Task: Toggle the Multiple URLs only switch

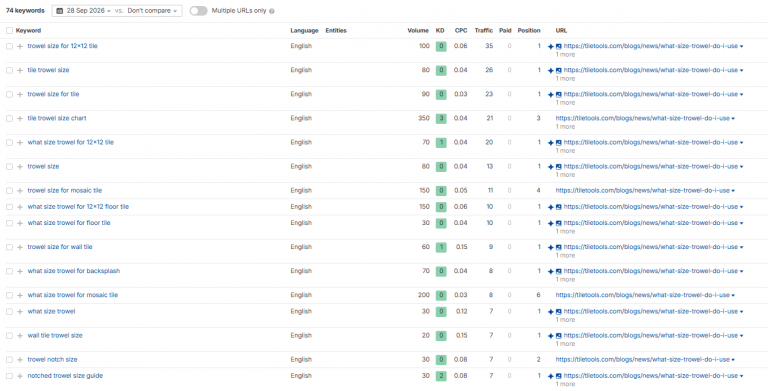Action: tap(198, 11)
